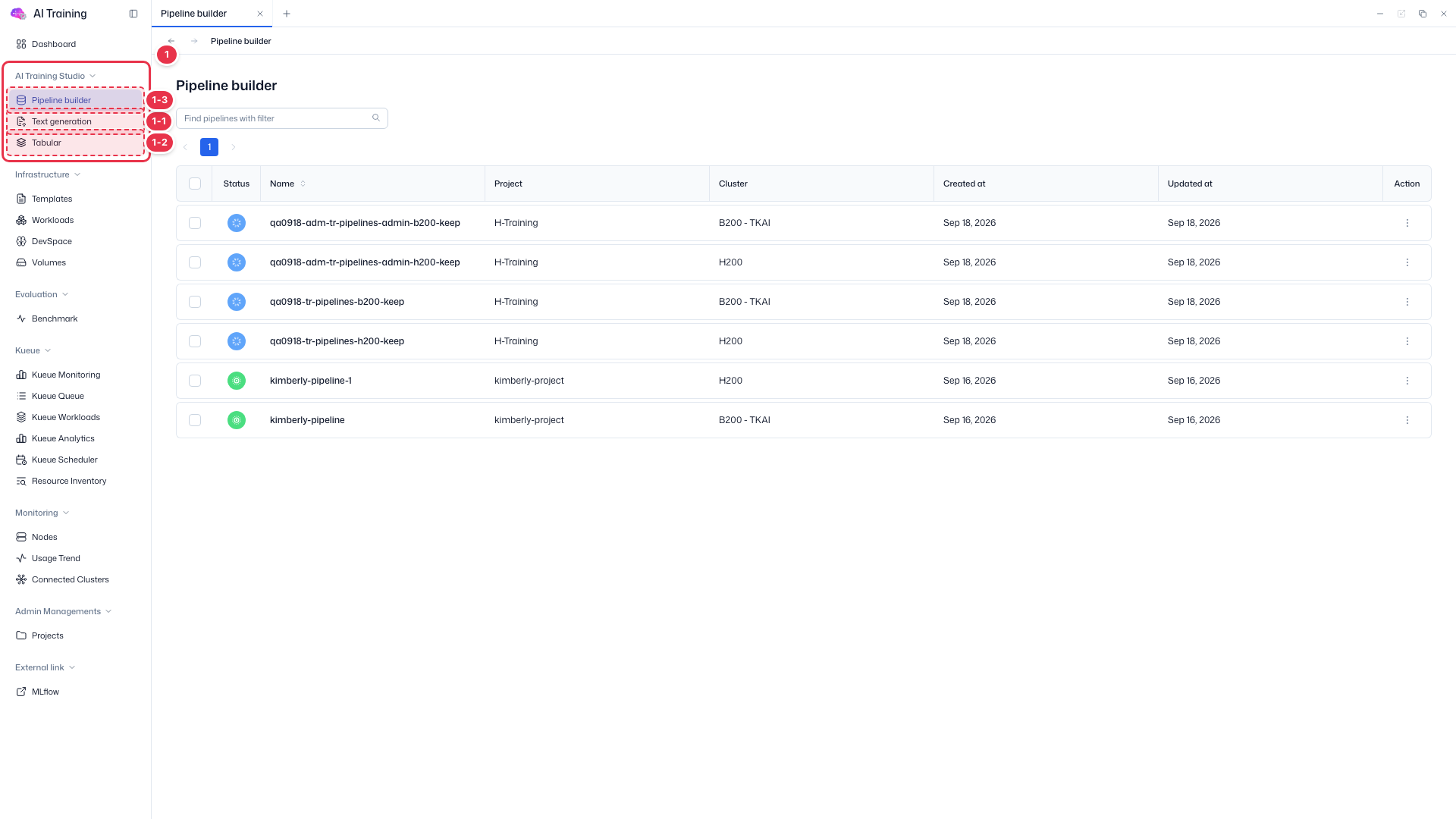Viewport: 1456px width, 819px height.
Task: Open MLflow external link icon
Action: click(x=21, y=692)
